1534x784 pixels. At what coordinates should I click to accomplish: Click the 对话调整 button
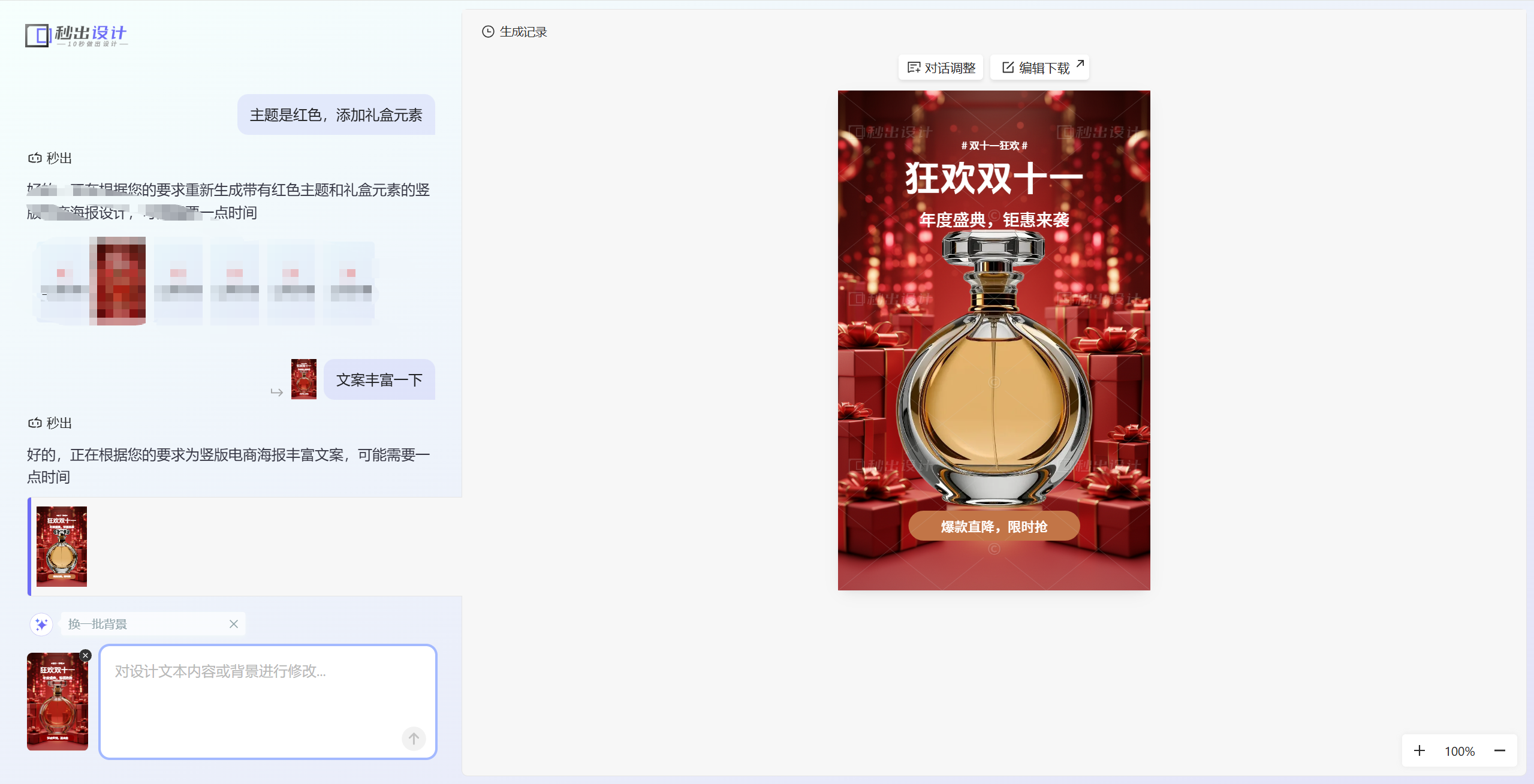click(941, 68)
